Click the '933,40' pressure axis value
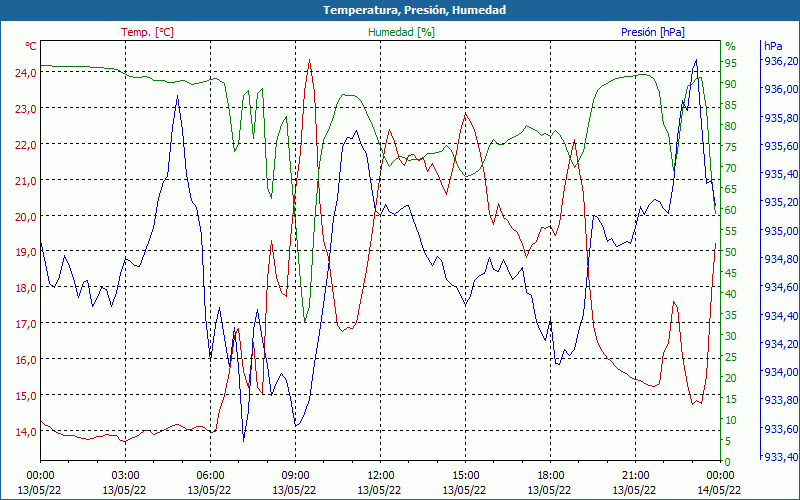 coord(779,457)
